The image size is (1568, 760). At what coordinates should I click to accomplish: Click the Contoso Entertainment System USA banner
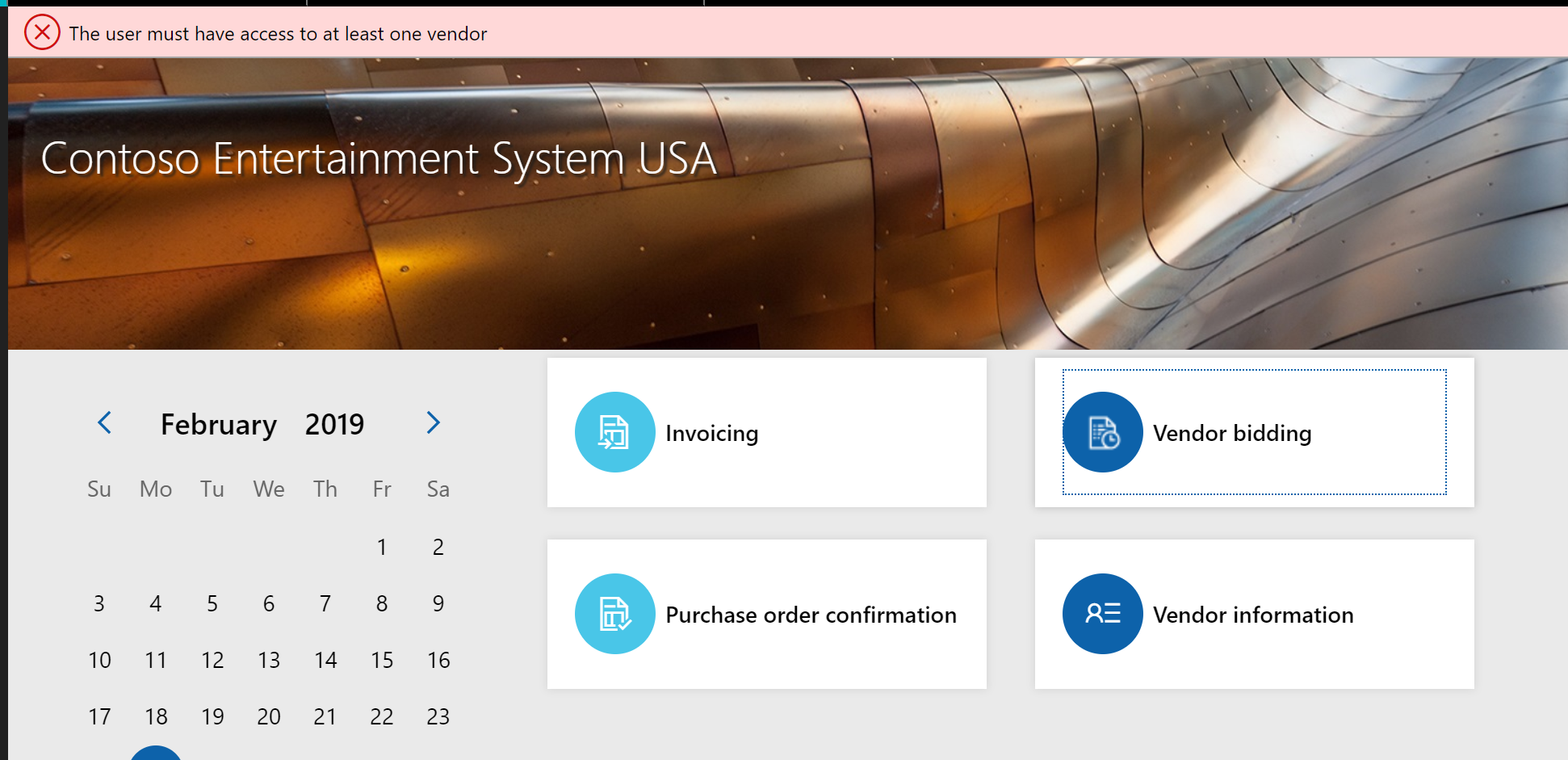pos(379,158)
